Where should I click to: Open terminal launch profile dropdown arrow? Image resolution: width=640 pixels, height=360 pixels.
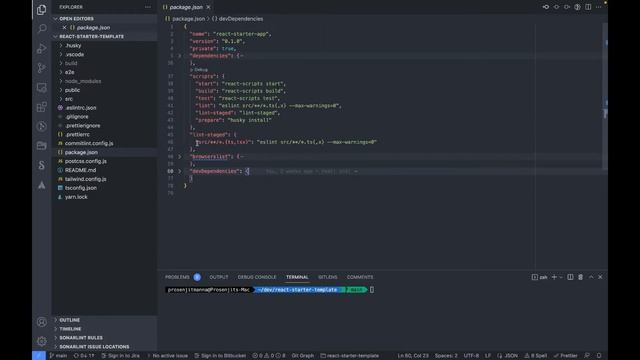pyautogui.click(x=561, y=277)
